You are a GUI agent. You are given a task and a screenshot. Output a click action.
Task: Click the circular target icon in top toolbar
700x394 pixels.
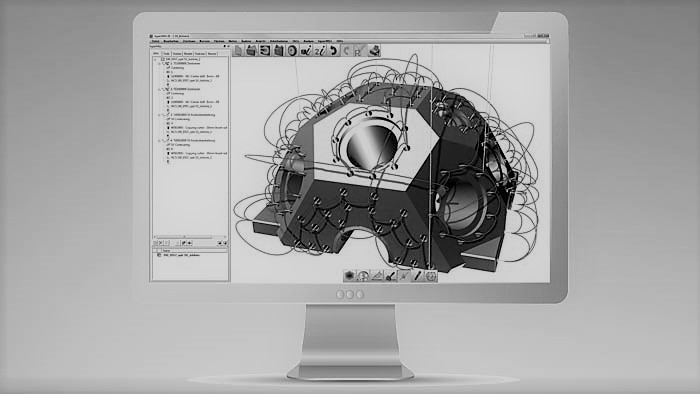[x=292, y=51]
